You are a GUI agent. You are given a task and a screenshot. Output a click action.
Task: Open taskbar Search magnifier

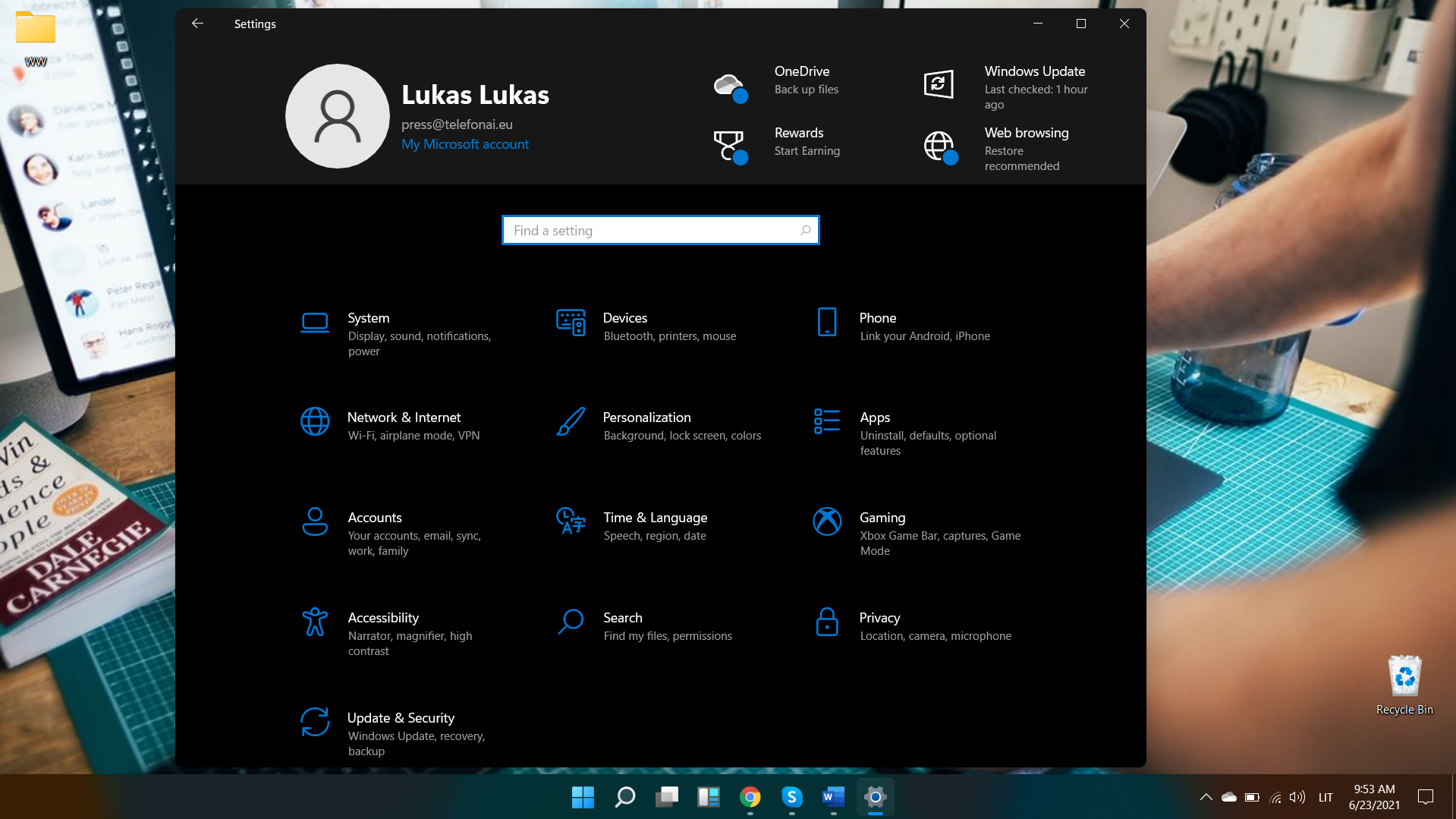coord(624,797)
